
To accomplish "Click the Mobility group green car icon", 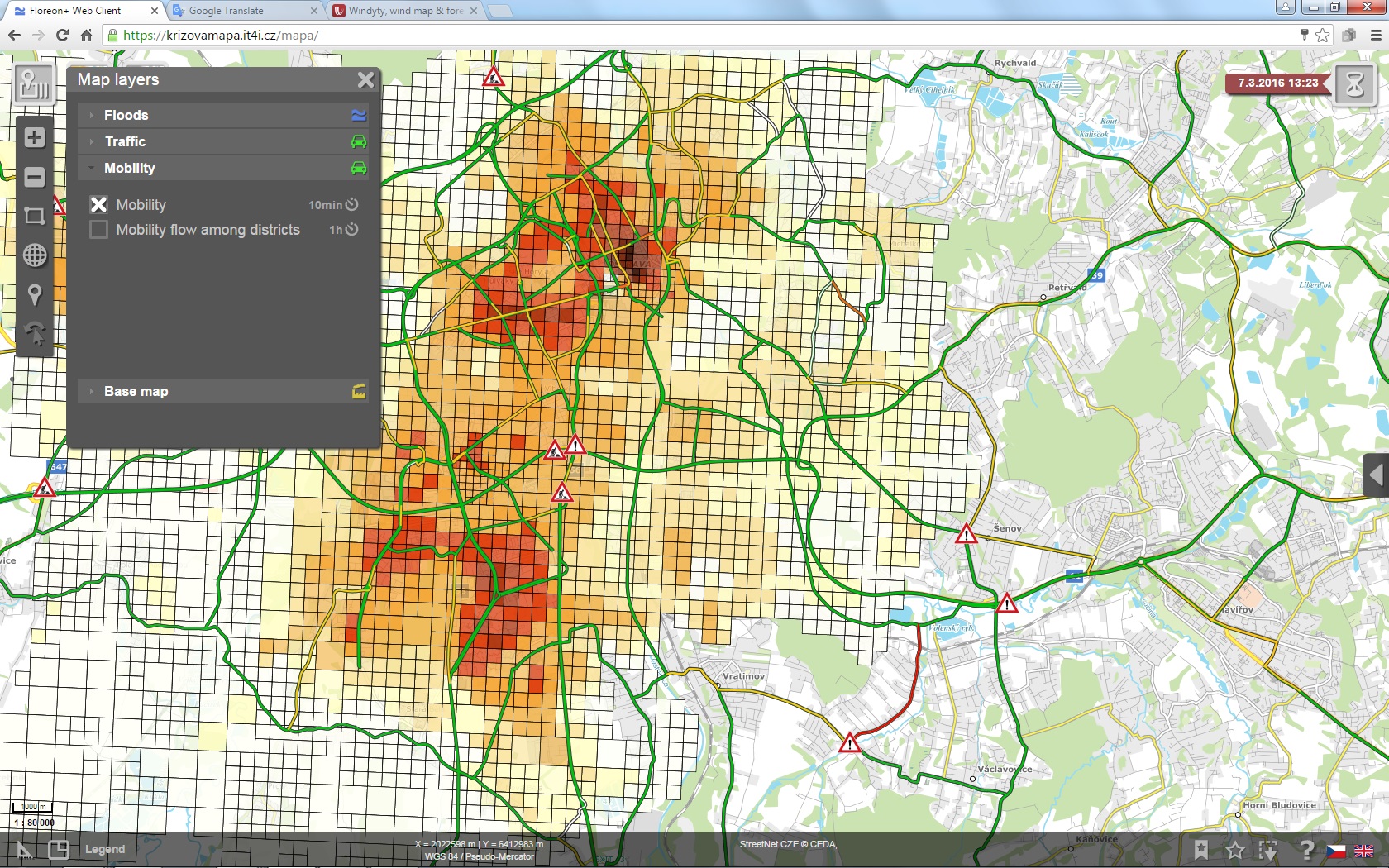I will tap(359, 168).
